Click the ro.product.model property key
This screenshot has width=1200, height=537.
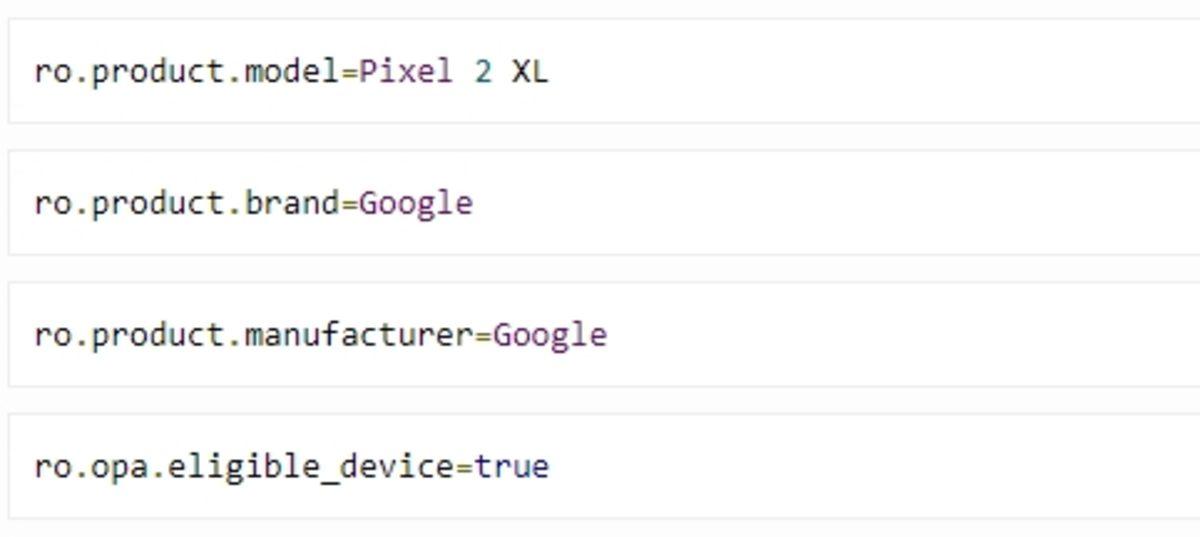[x=187, y=72]
